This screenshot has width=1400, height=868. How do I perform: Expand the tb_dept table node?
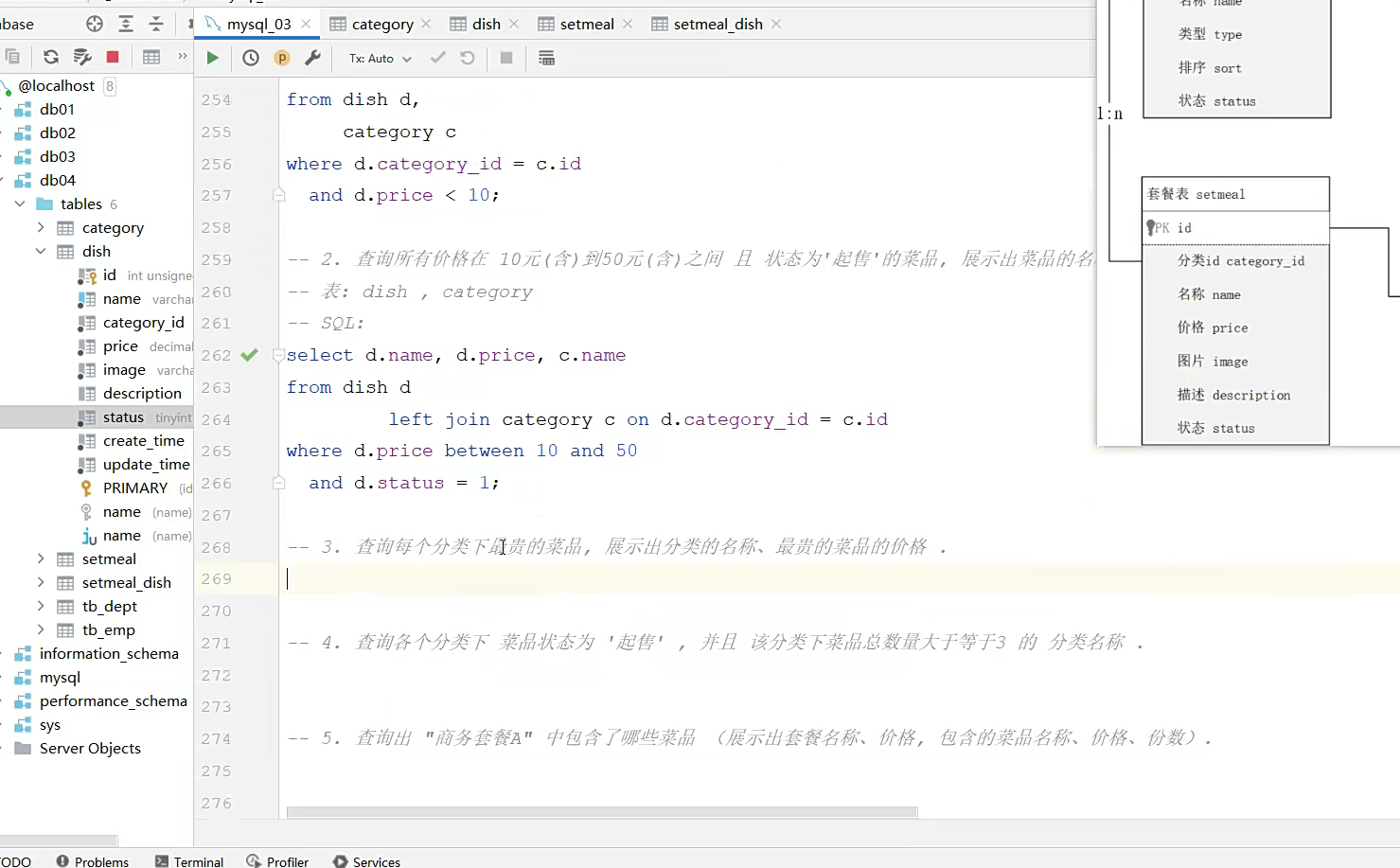click(x=41, y=606)
